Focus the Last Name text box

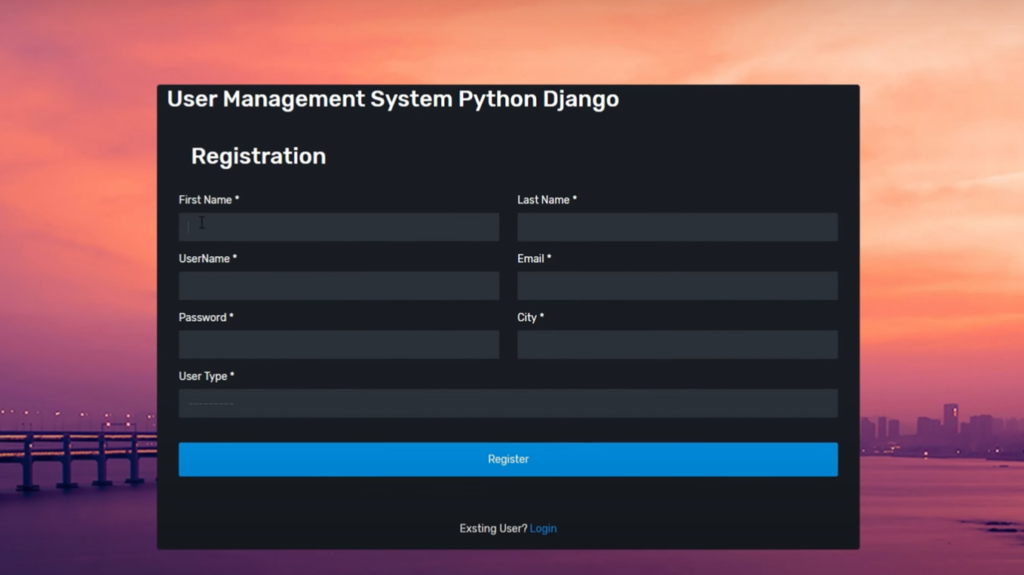(677, 227)
